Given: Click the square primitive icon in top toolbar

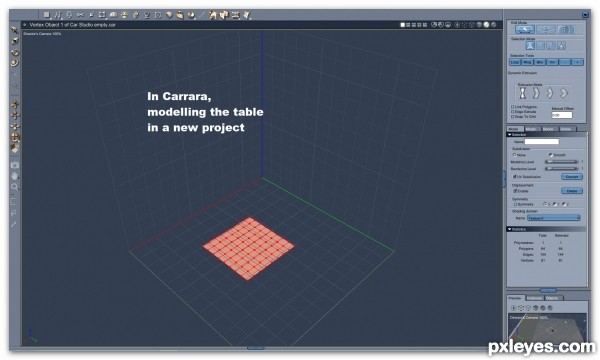Looking at the screenshot, I should coord(47,15).
